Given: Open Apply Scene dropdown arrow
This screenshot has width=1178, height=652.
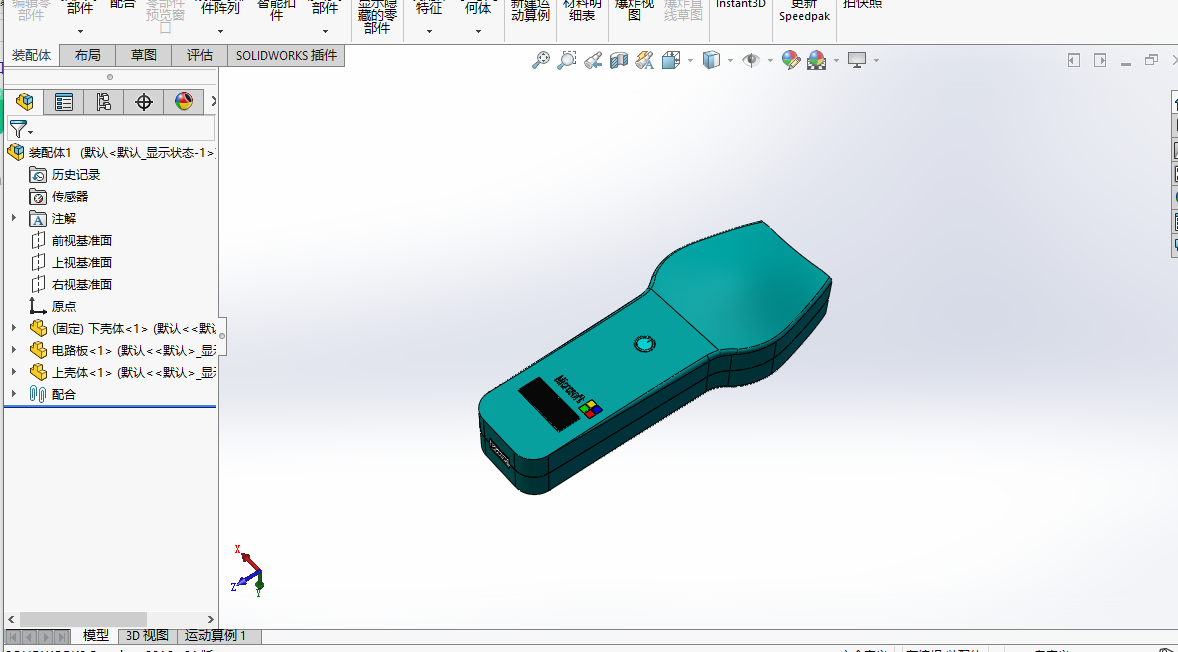Looking at the screenshot, I should coord(835,61).
